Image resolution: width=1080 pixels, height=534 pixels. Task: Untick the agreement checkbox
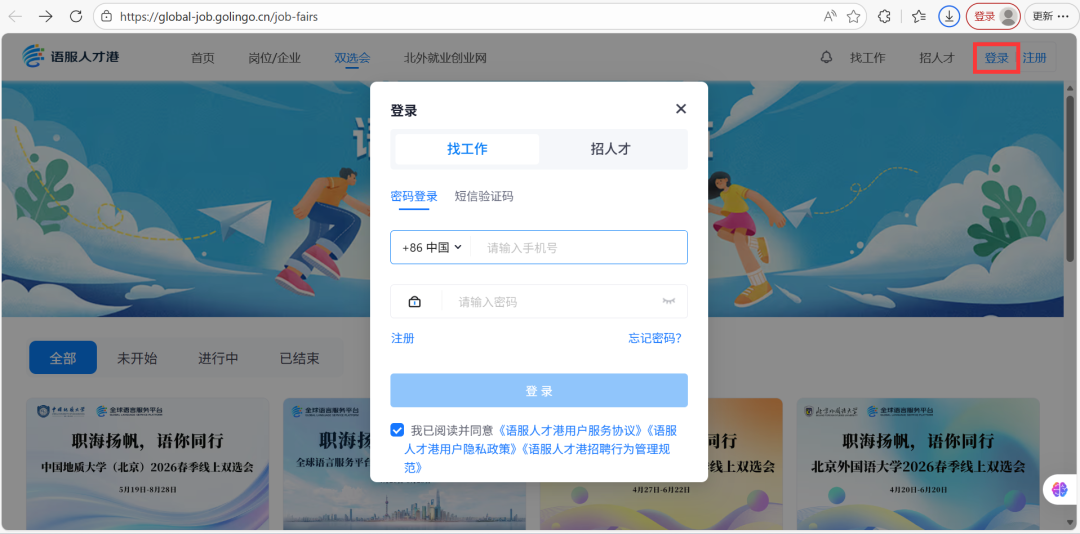[x=397, y=431]
